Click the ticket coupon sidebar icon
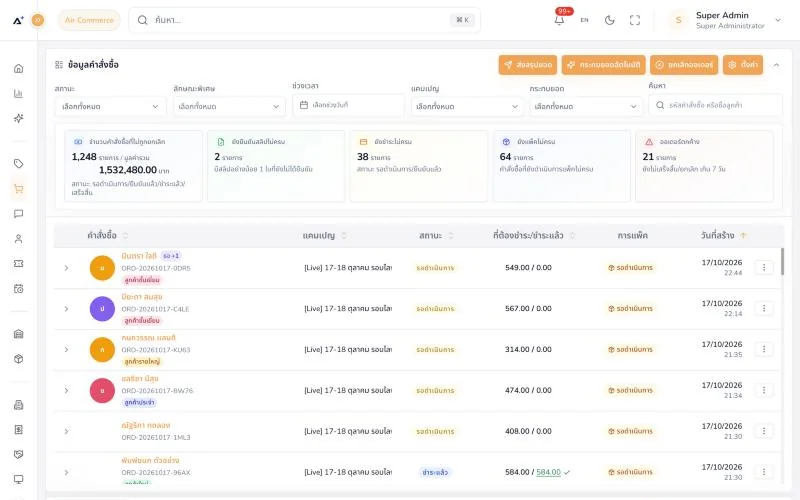 pyautogui.click(x=19, y=264)
